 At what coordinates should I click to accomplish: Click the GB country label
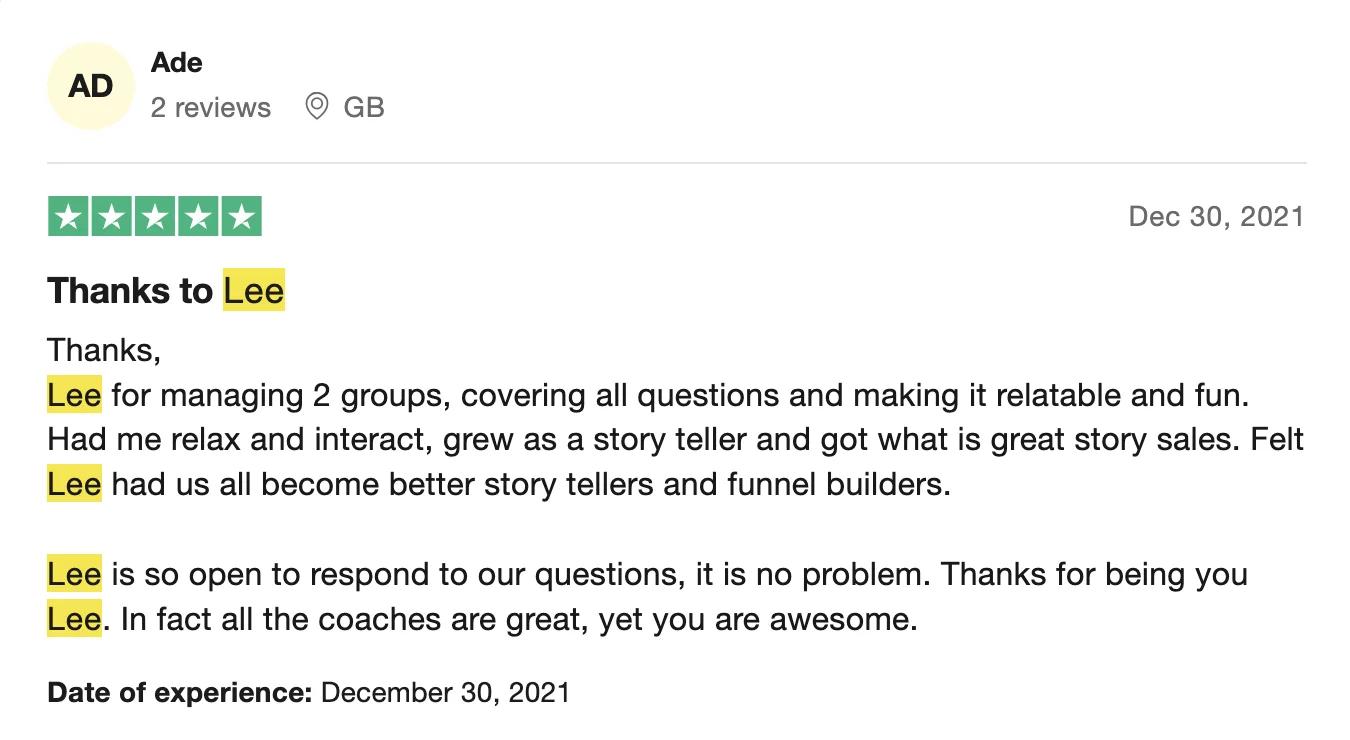pos(364,107)
